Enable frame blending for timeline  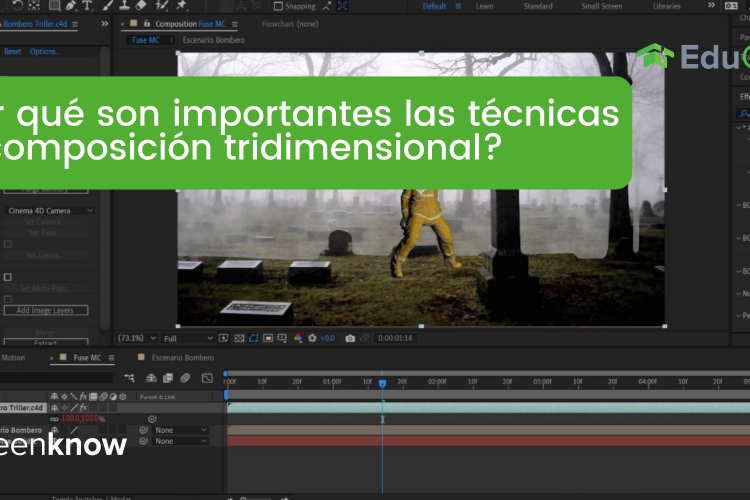(x=168, y=378)
